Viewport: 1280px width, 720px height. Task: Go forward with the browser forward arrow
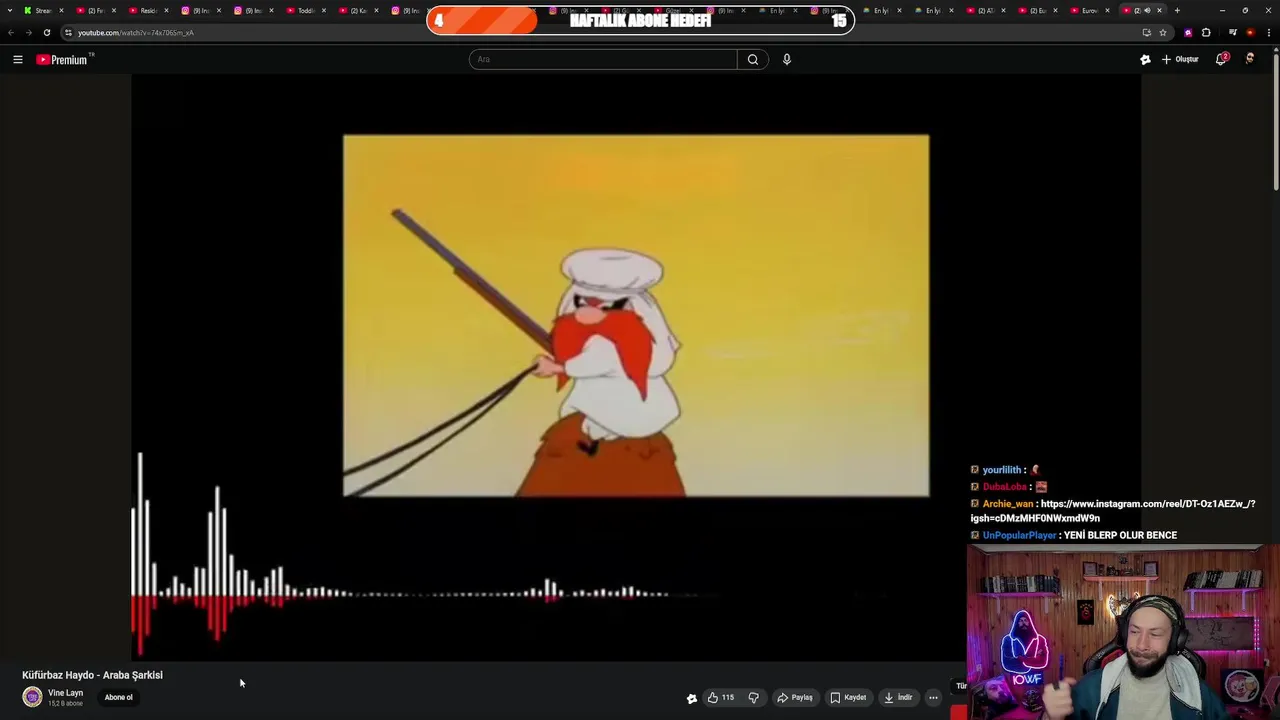click(28, 32)
